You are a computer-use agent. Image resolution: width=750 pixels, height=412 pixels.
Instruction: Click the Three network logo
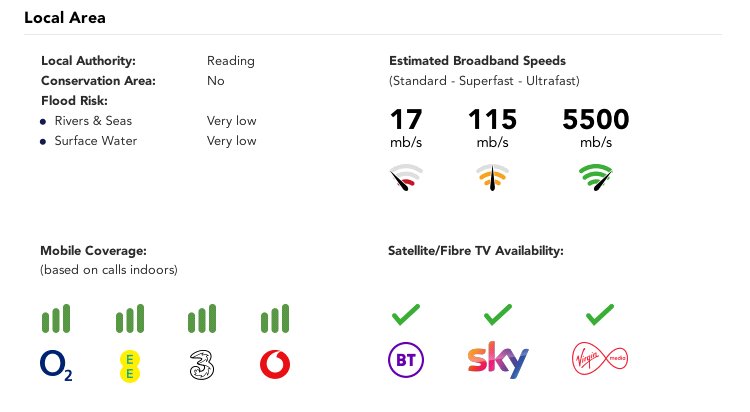[x=202, y=365]
